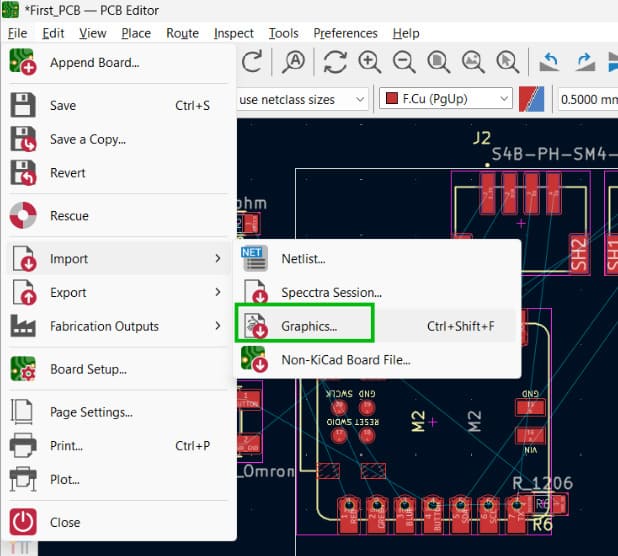Open the Tools menu
Viewport: 618px width, 556px height.
[x=283, y=33]
